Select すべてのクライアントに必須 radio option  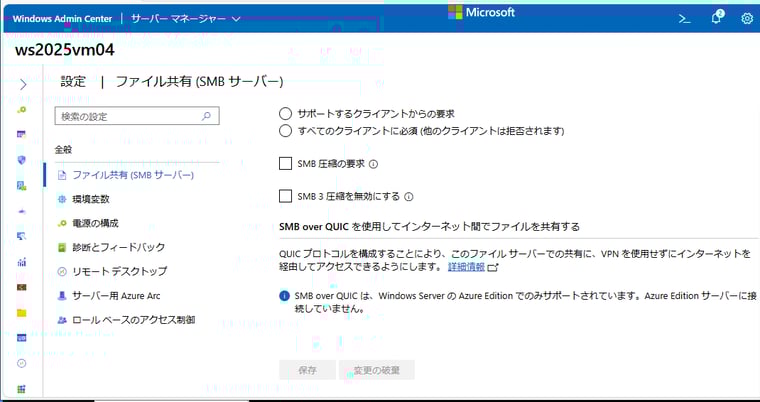pyautogui.click(x=285, y=131)
